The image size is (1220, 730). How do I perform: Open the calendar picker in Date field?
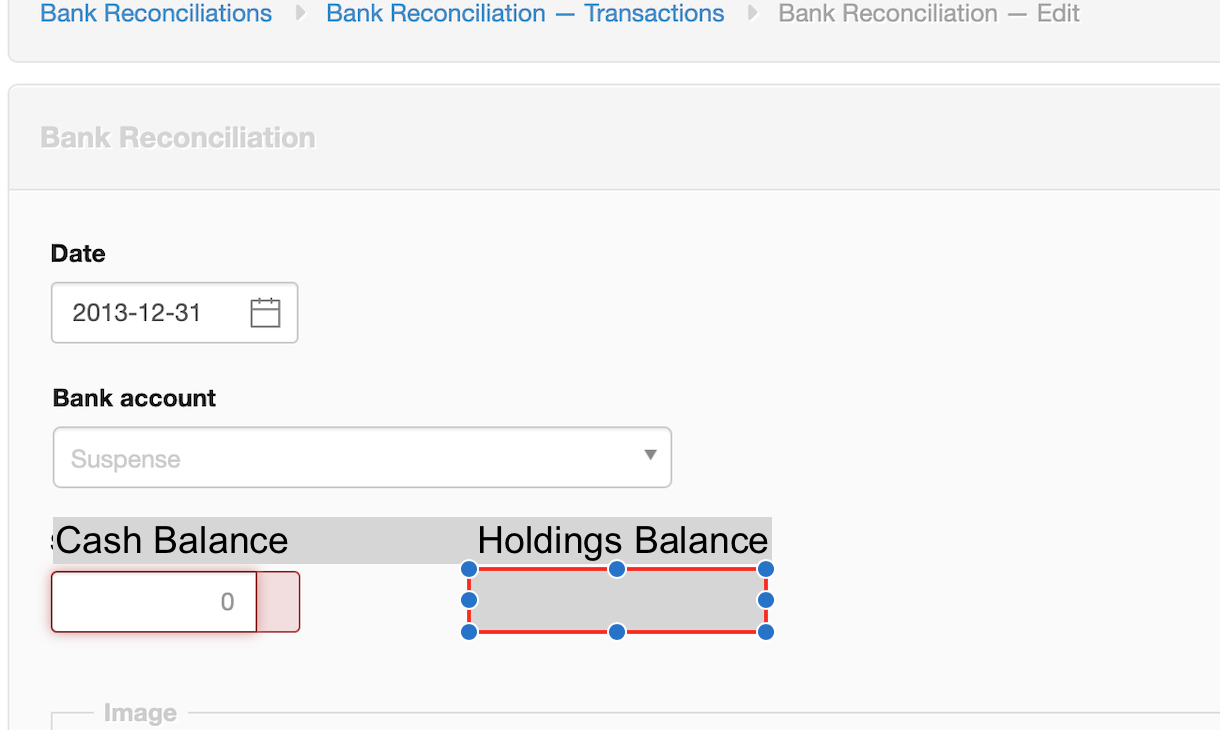(265, 313)
